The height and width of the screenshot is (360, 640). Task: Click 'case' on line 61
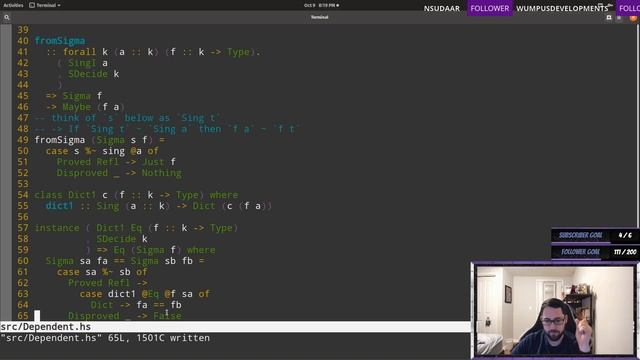click(68, 272)
